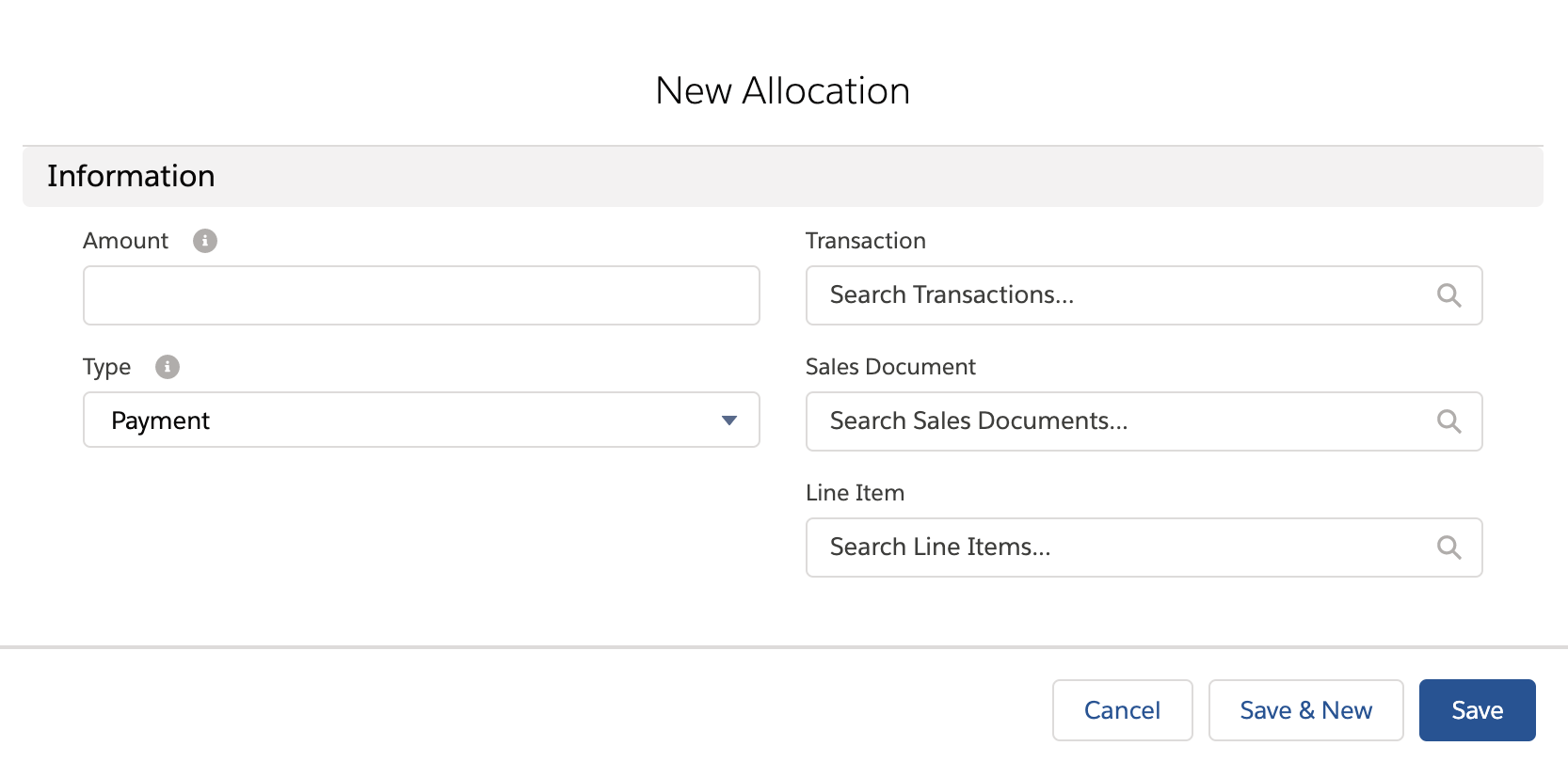1568x762 pixels.
Task: Click into the Search Line Items field
Action: pyautogui.click(x=1120, y=548)
